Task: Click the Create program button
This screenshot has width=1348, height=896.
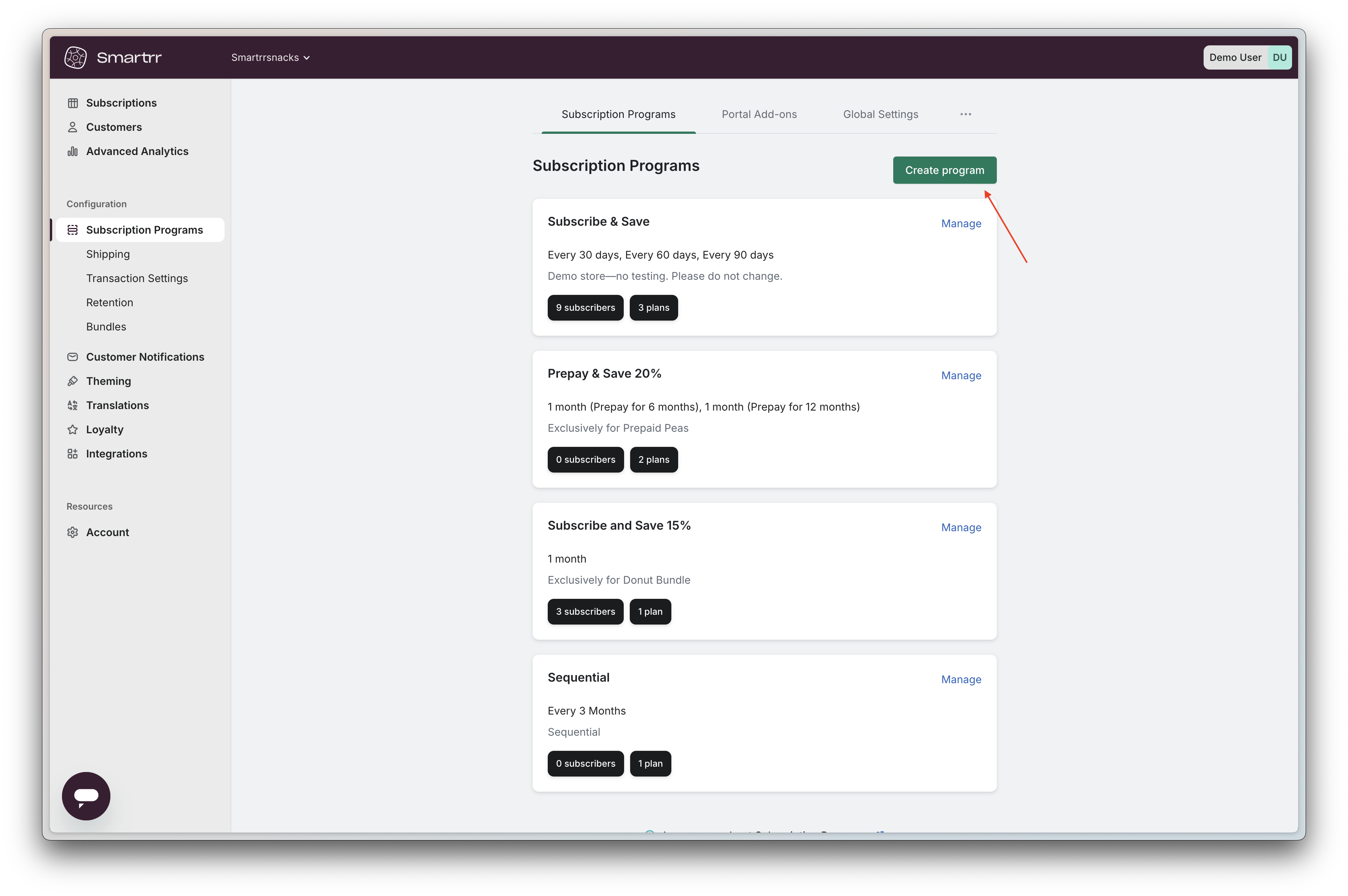Action: tap(944, 170)
